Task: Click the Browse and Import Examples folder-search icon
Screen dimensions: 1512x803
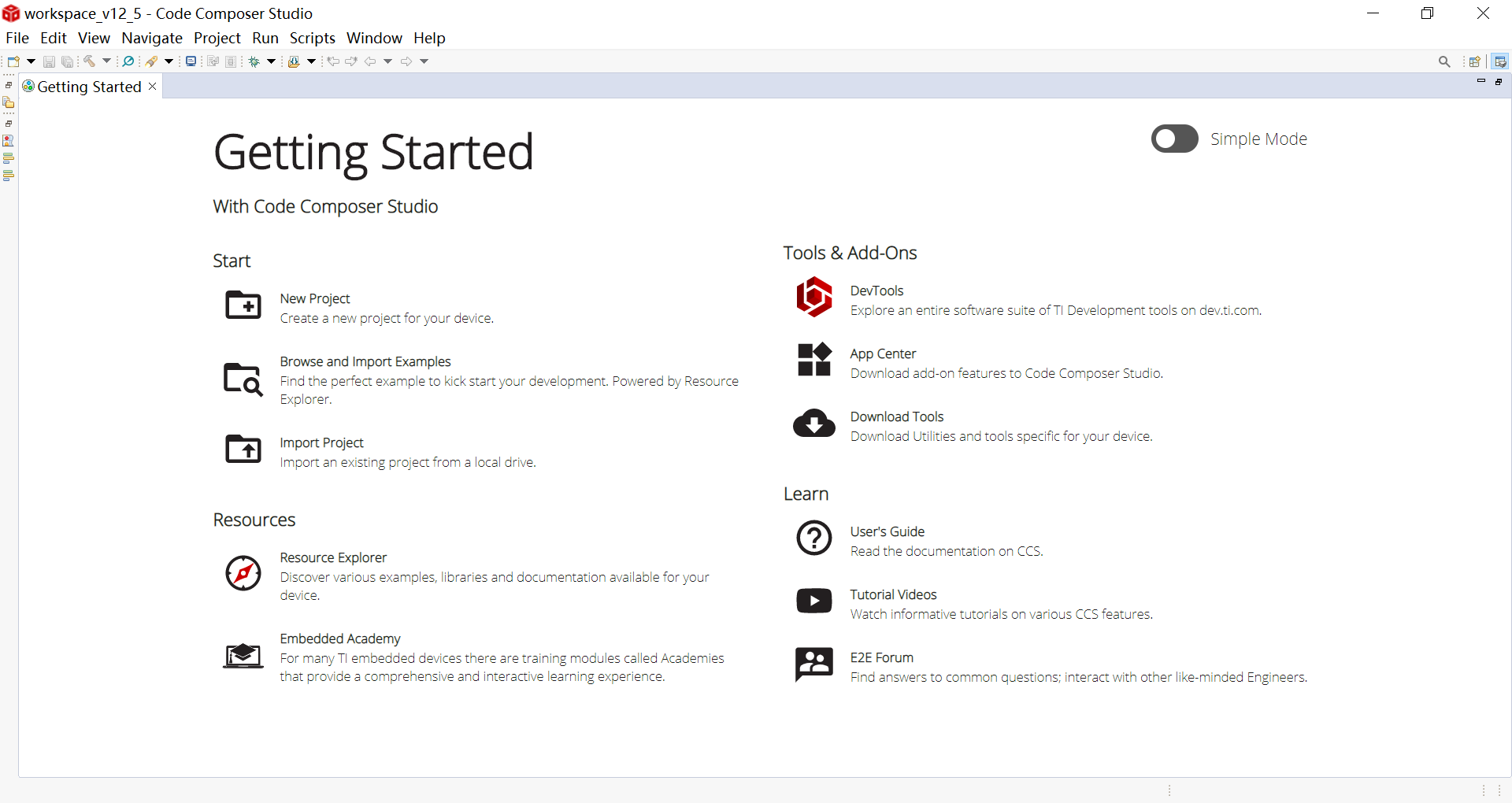Action: (243, 379)
